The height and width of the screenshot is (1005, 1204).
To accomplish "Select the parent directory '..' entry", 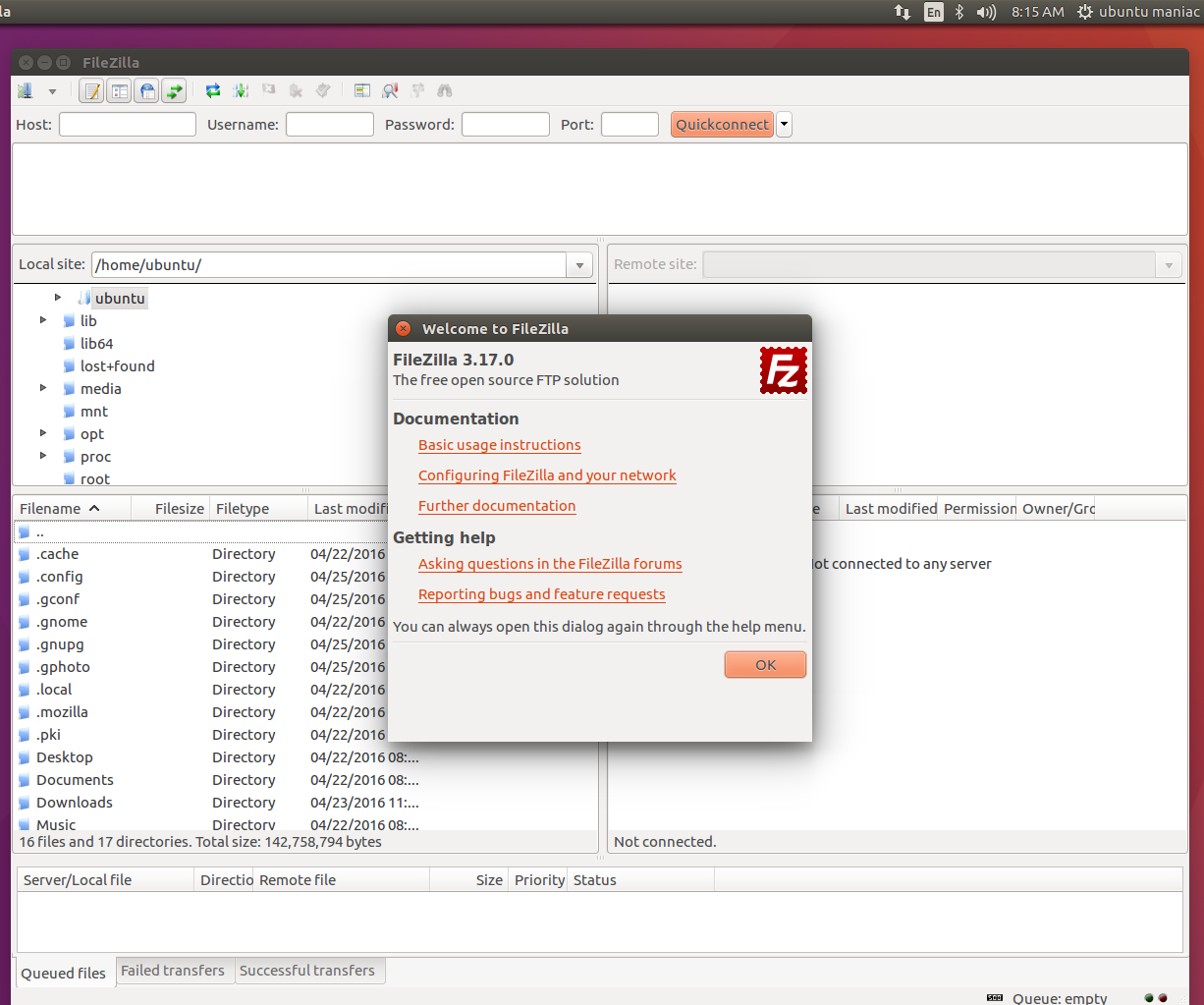I will pos(201,531).
